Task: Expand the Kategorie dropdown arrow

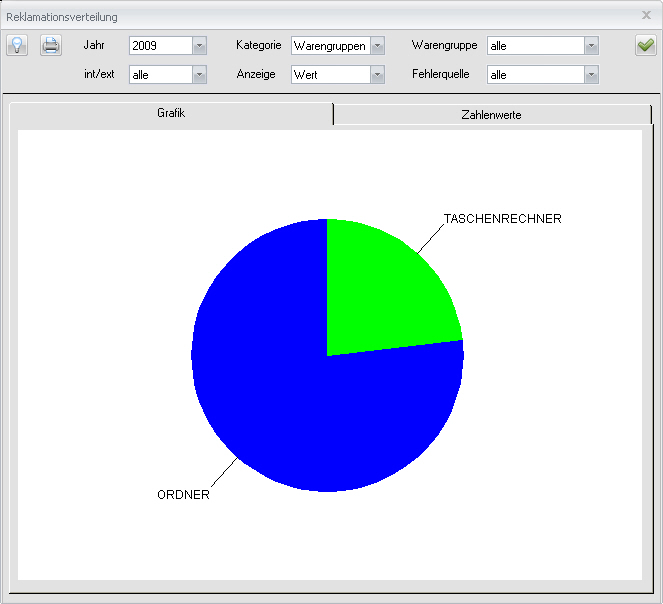Action: [377, 45]
